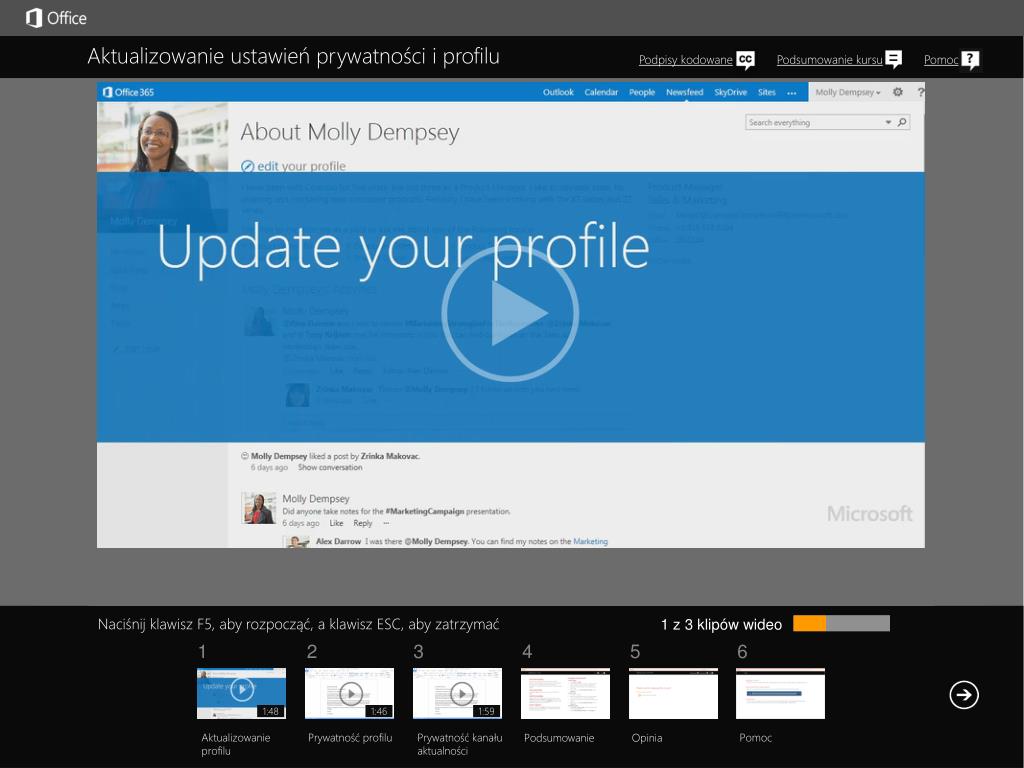Screen dimensions: 1024x768
Task: Click the 'Alex Darrow' name in reply
Action: 338,541
